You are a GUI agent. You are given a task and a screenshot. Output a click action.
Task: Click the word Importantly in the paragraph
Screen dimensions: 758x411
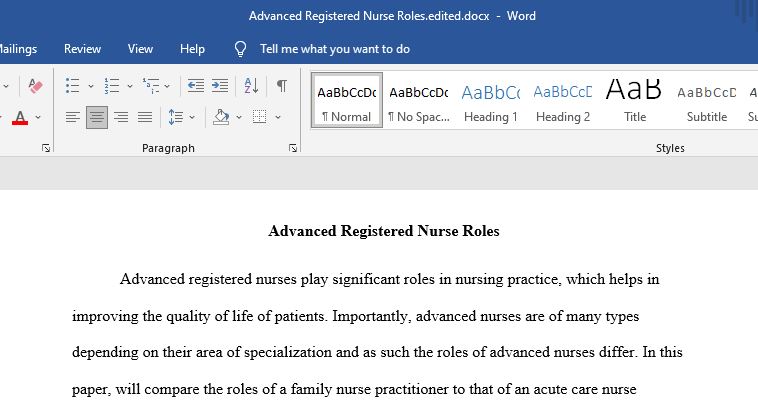pos(371,316)
